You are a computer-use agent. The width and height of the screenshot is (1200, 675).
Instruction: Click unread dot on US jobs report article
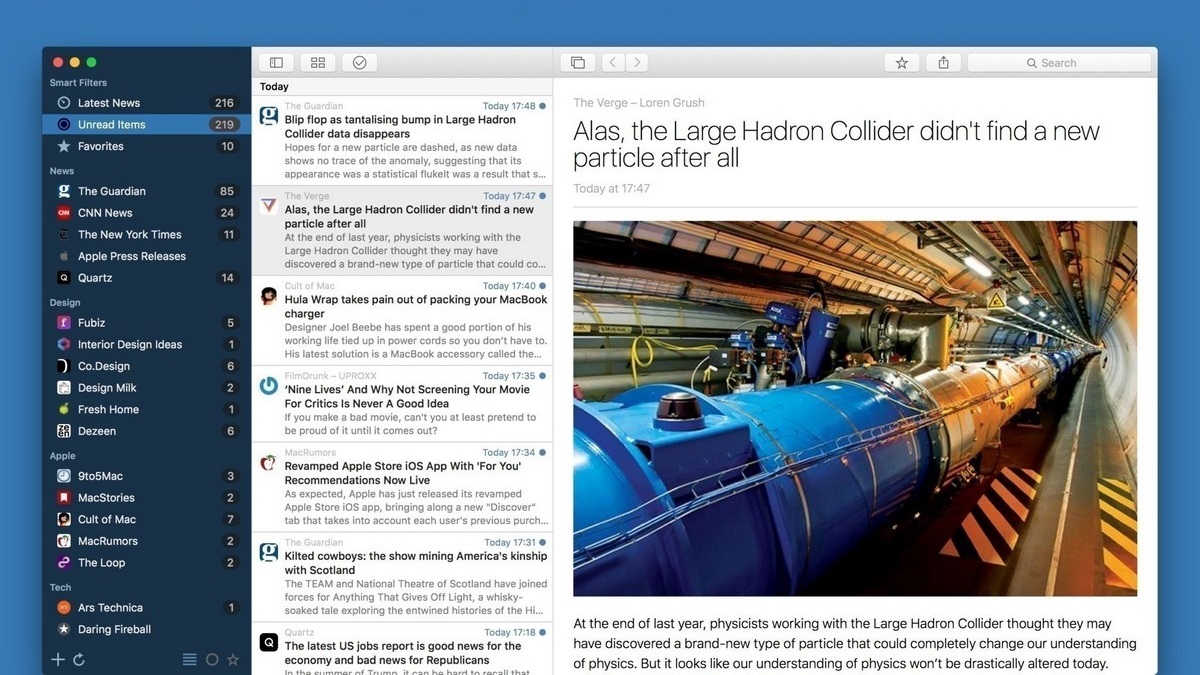[543, 633]
